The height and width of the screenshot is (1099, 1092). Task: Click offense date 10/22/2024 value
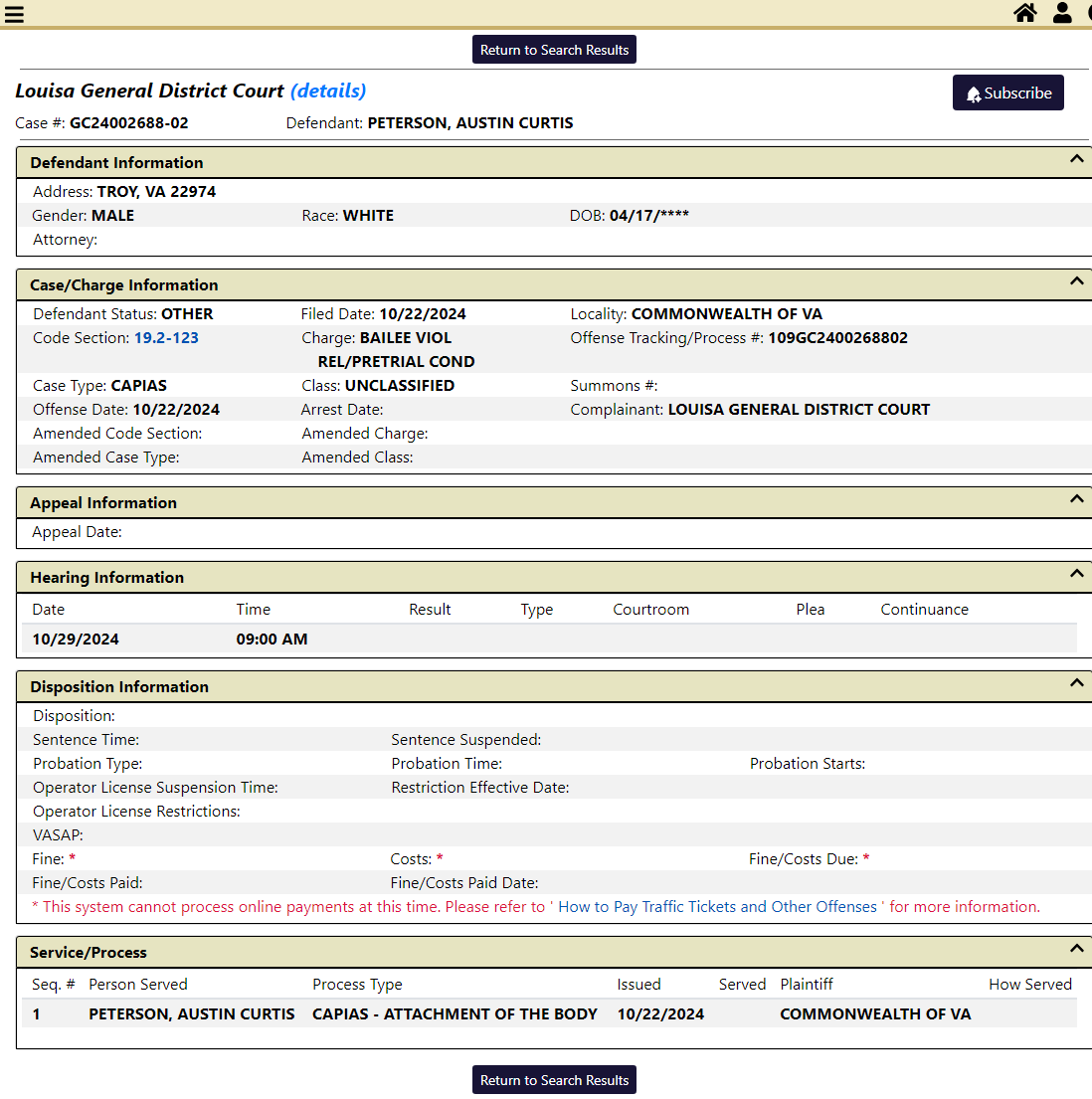(x=176, y=410)
